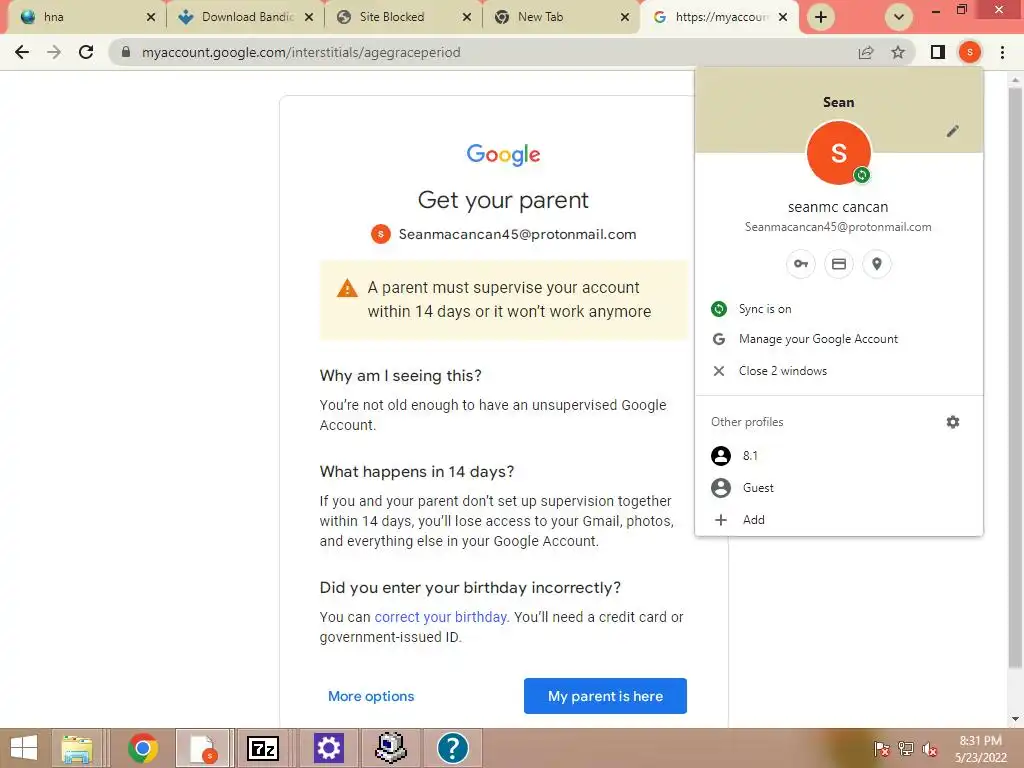Open the Guest profile

tap(839, 488)
